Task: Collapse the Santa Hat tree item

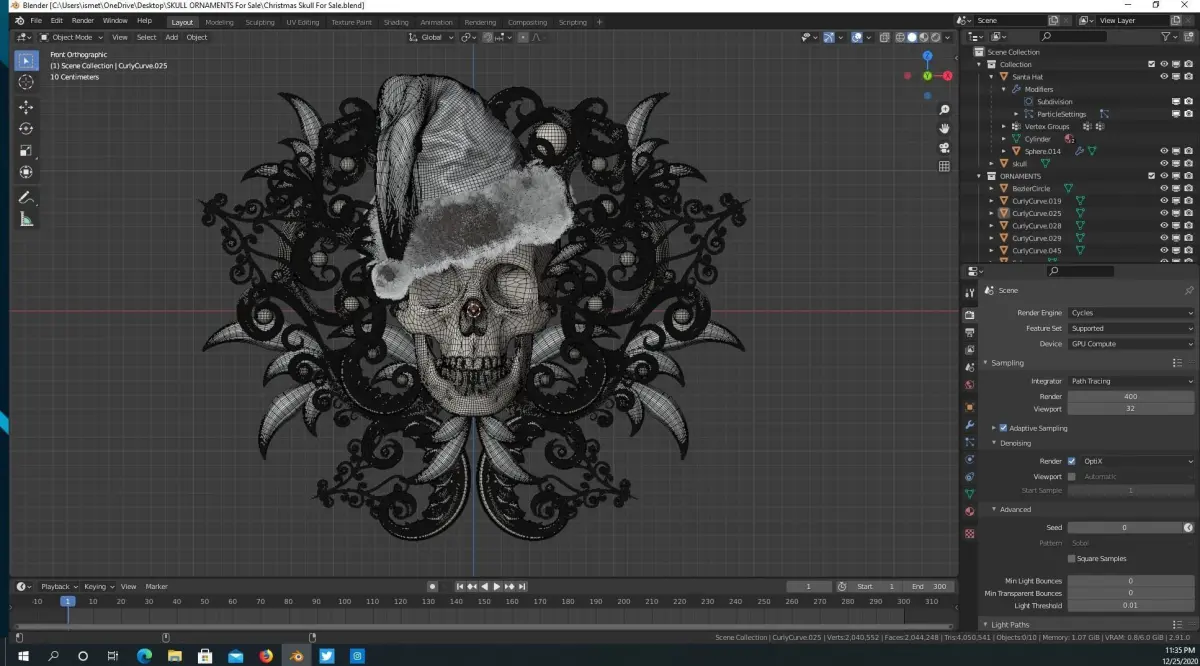Action: pos(992,77)
